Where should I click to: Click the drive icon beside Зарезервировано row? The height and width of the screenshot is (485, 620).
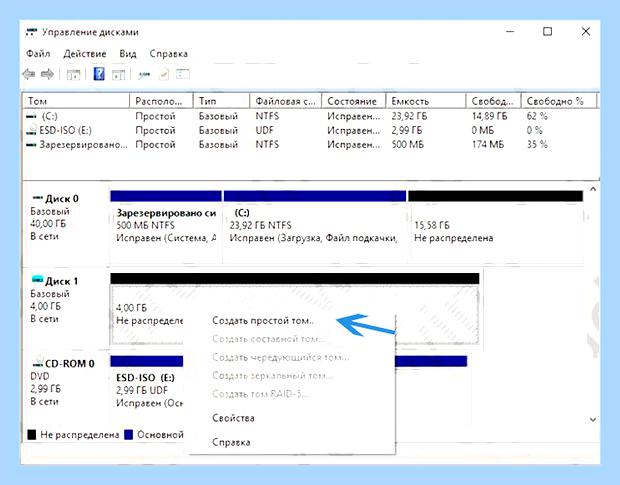coord(31,145)
